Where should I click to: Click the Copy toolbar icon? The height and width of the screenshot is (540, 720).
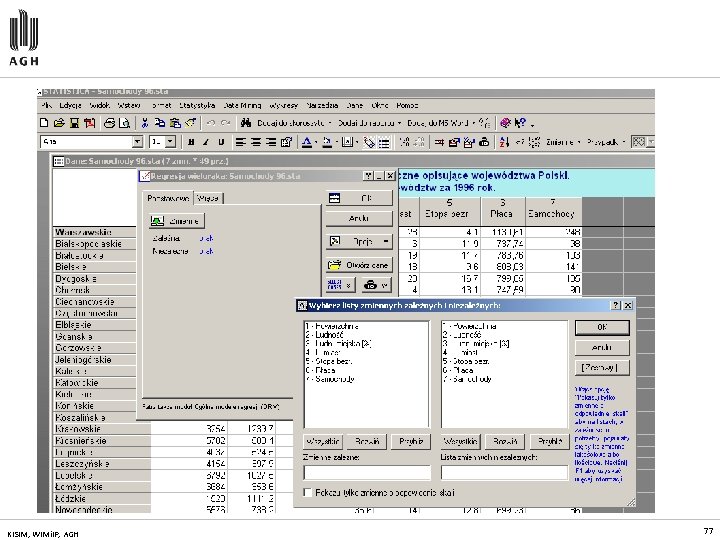[x=160, y=123]
